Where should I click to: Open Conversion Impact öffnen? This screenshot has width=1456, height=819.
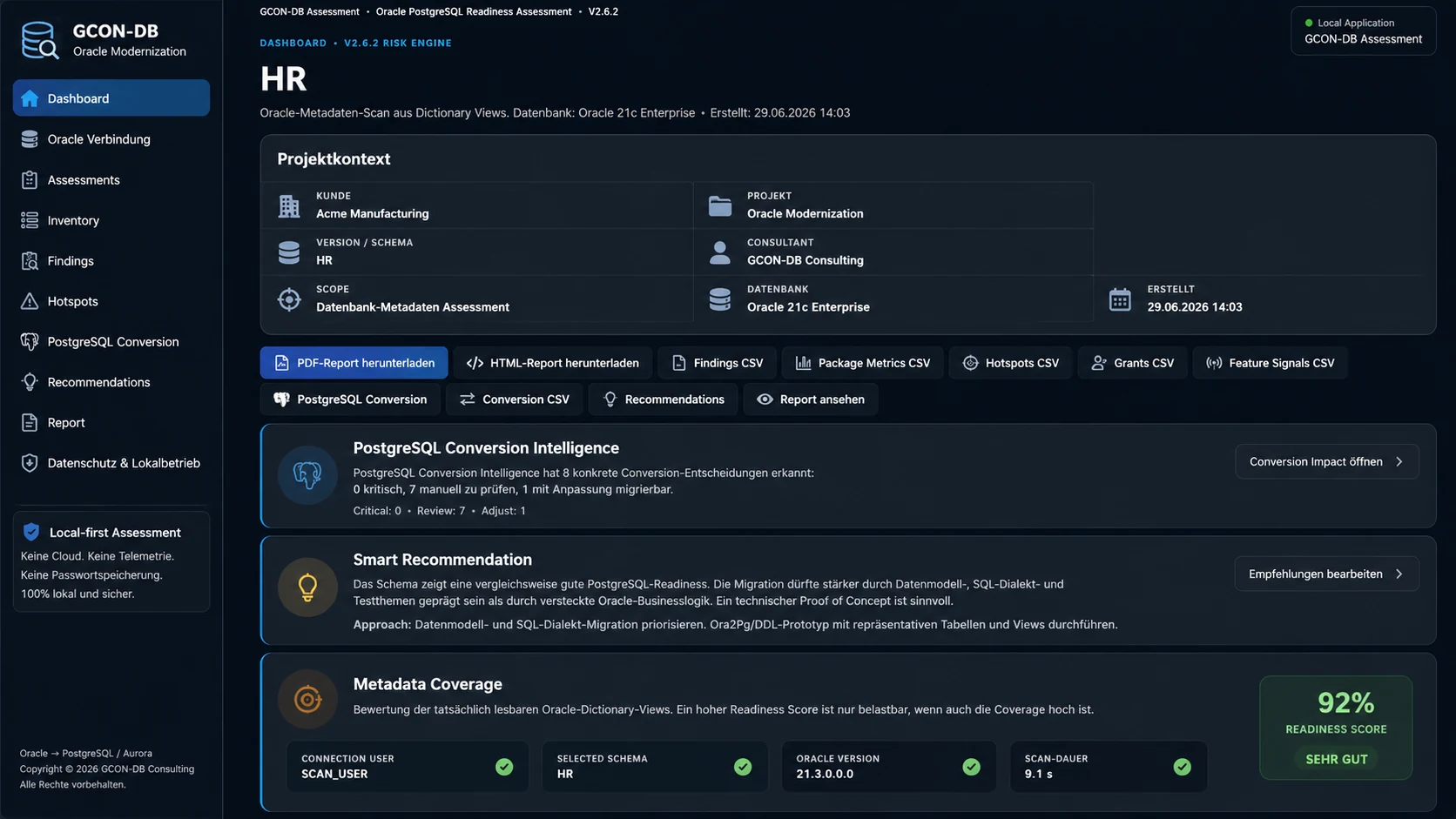tap(1326, 462)
